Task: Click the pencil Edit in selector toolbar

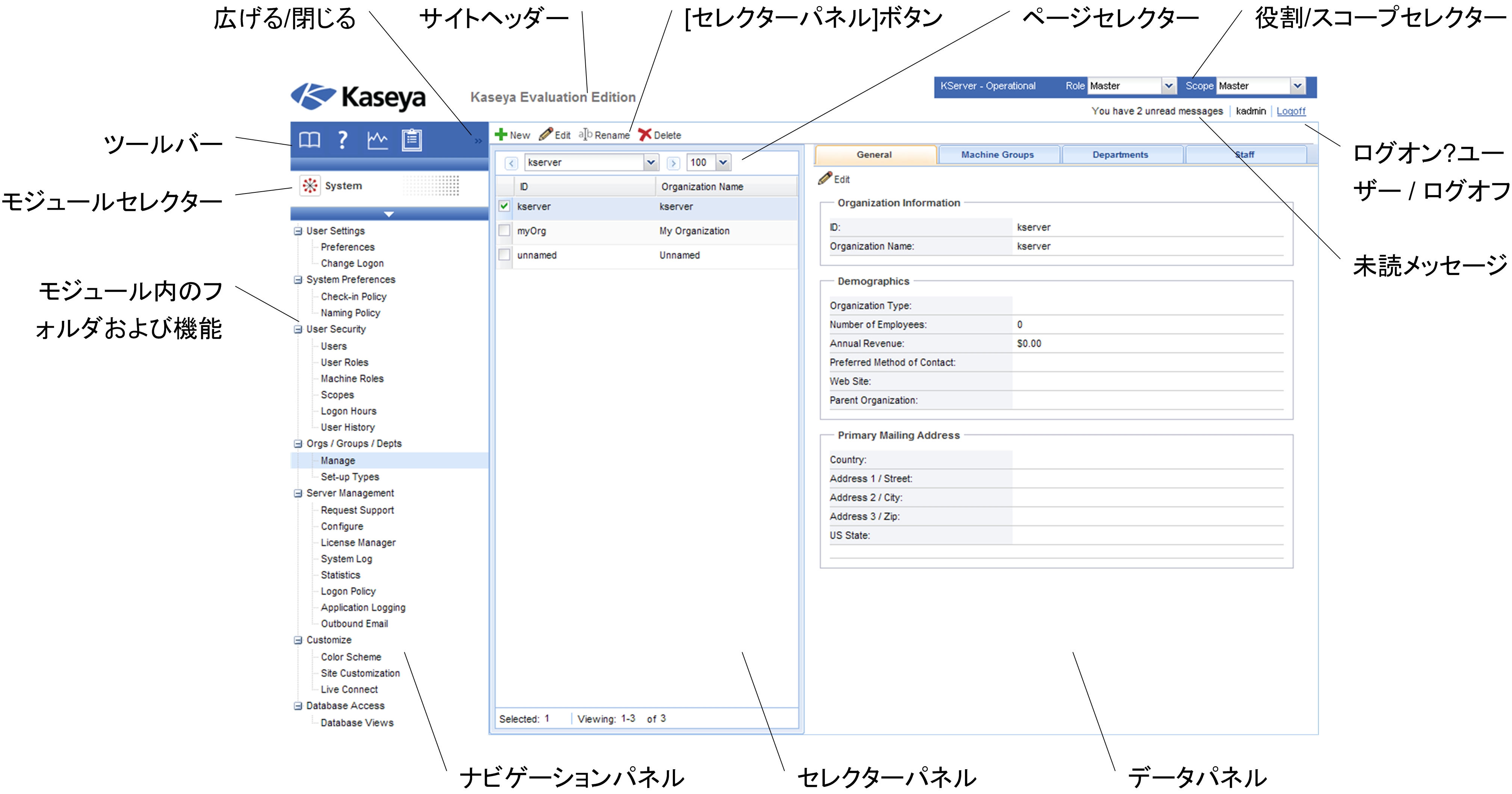Action: 554,135
